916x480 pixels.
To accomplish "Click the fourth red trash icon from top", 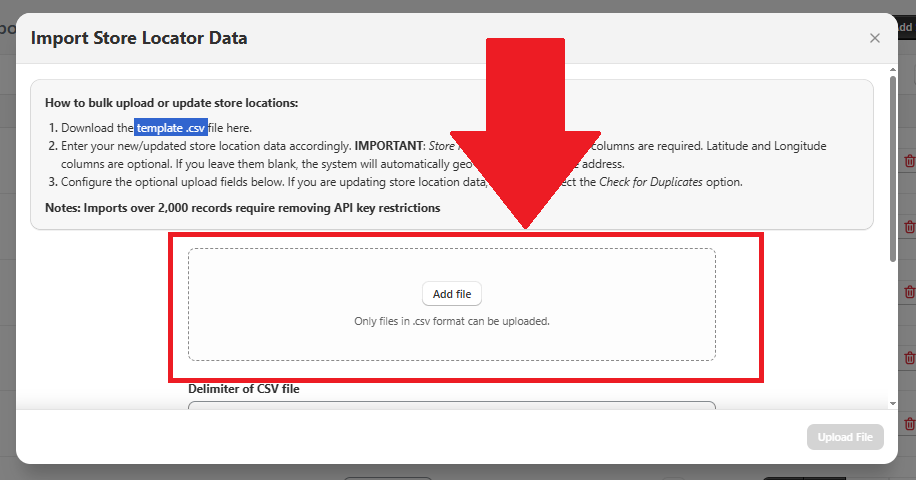I will tap(909, 357).
